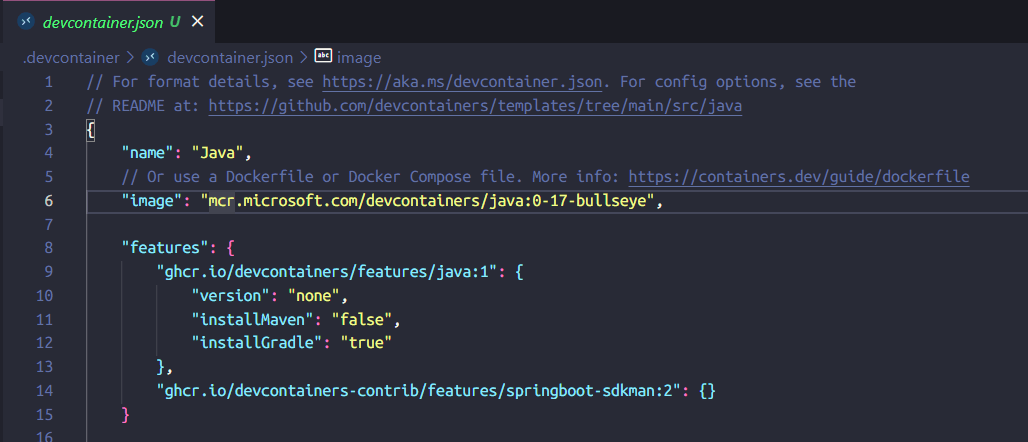Click the "none" value

pyautogui.click(x=313, y=295)
